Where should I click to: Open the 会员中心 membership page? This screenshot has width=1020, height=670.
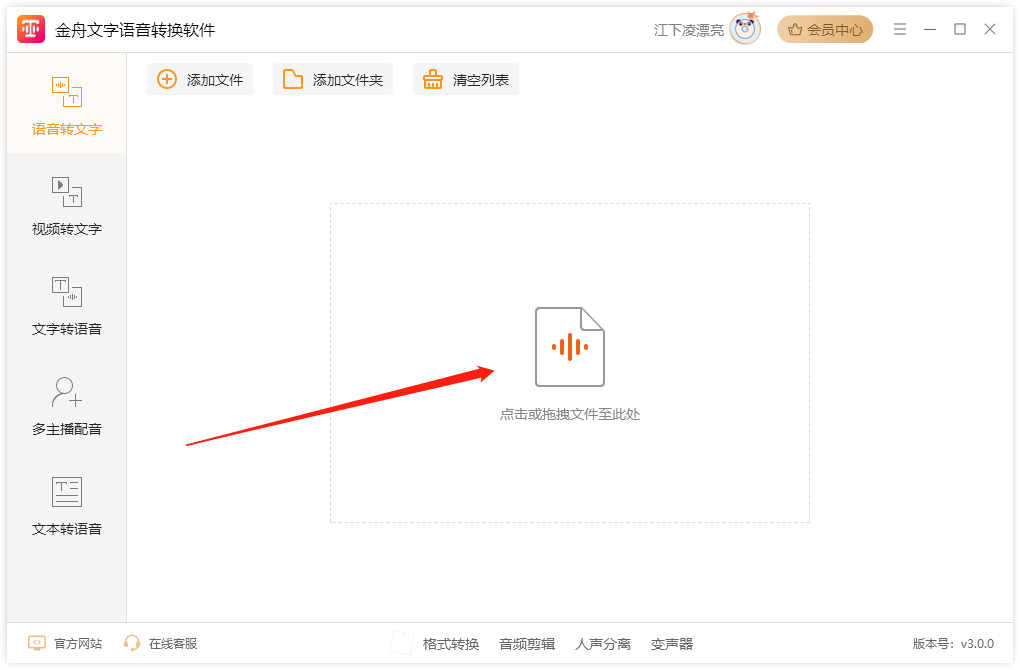point(825,29)
